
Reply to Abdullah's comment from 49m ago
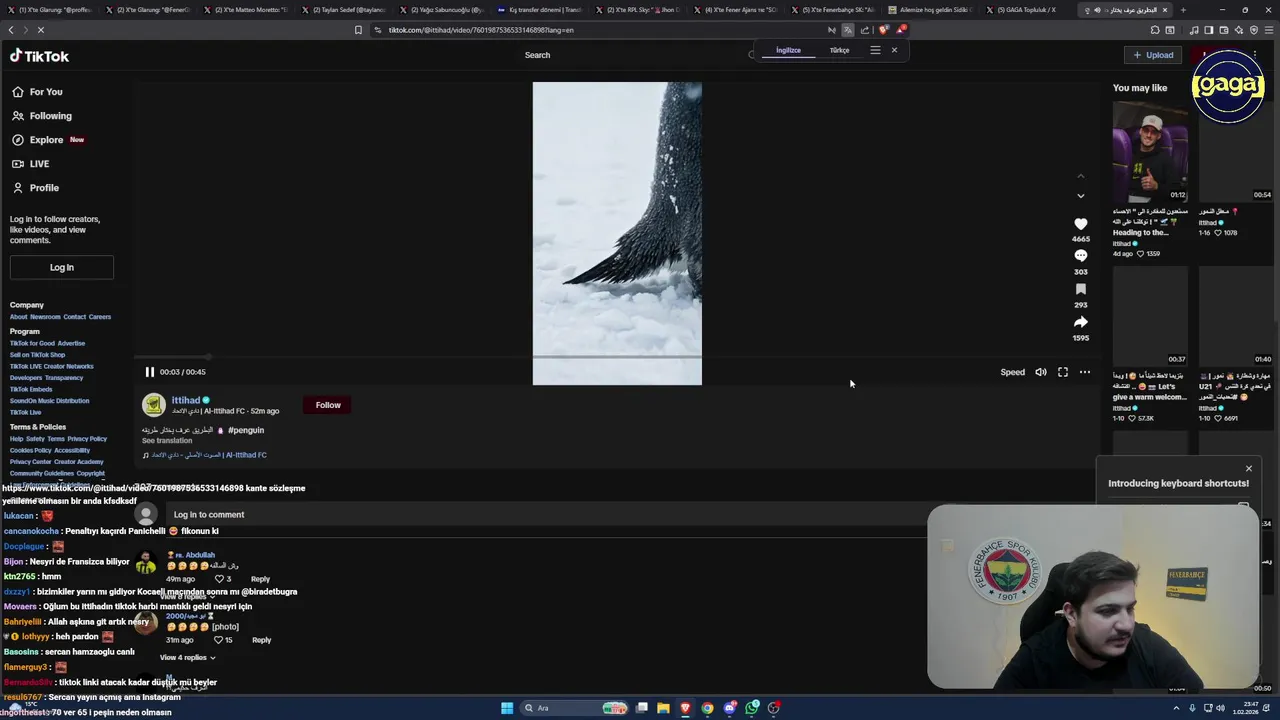point(260,579)
